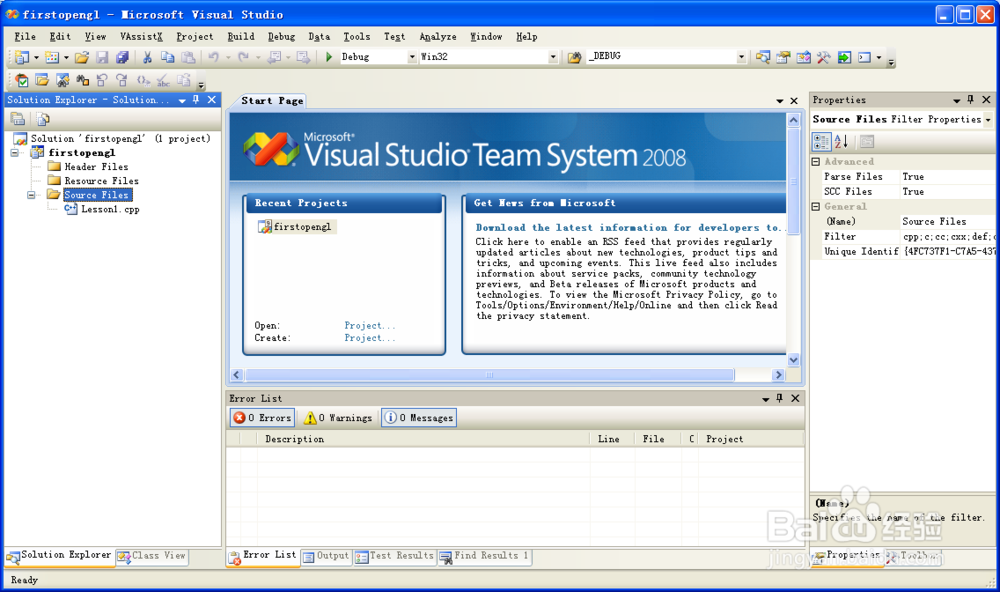Click Show All Files icon in Solution Explorer

(x=43, y=119)
